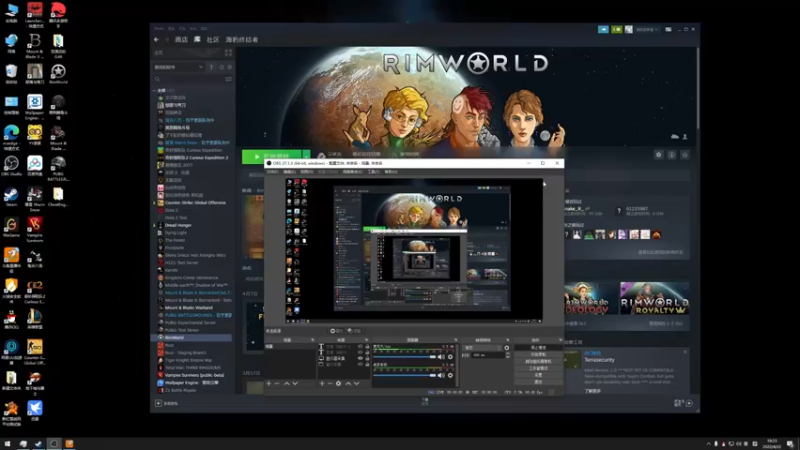
Task: Open RimWorld settings gear on game page
Action: point(659,155)
